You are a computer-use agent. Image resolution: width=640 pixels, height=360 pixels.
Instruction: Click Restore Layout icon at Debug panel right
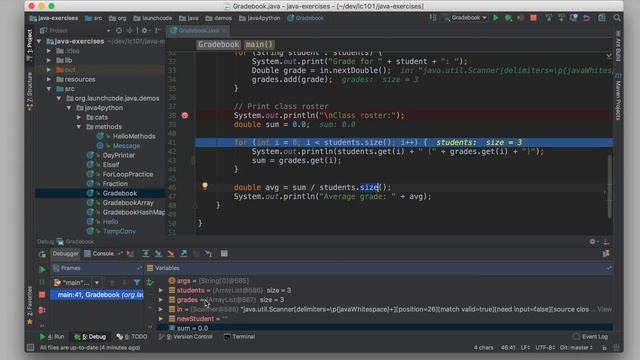pyautogui.click(x=606, y=253)
